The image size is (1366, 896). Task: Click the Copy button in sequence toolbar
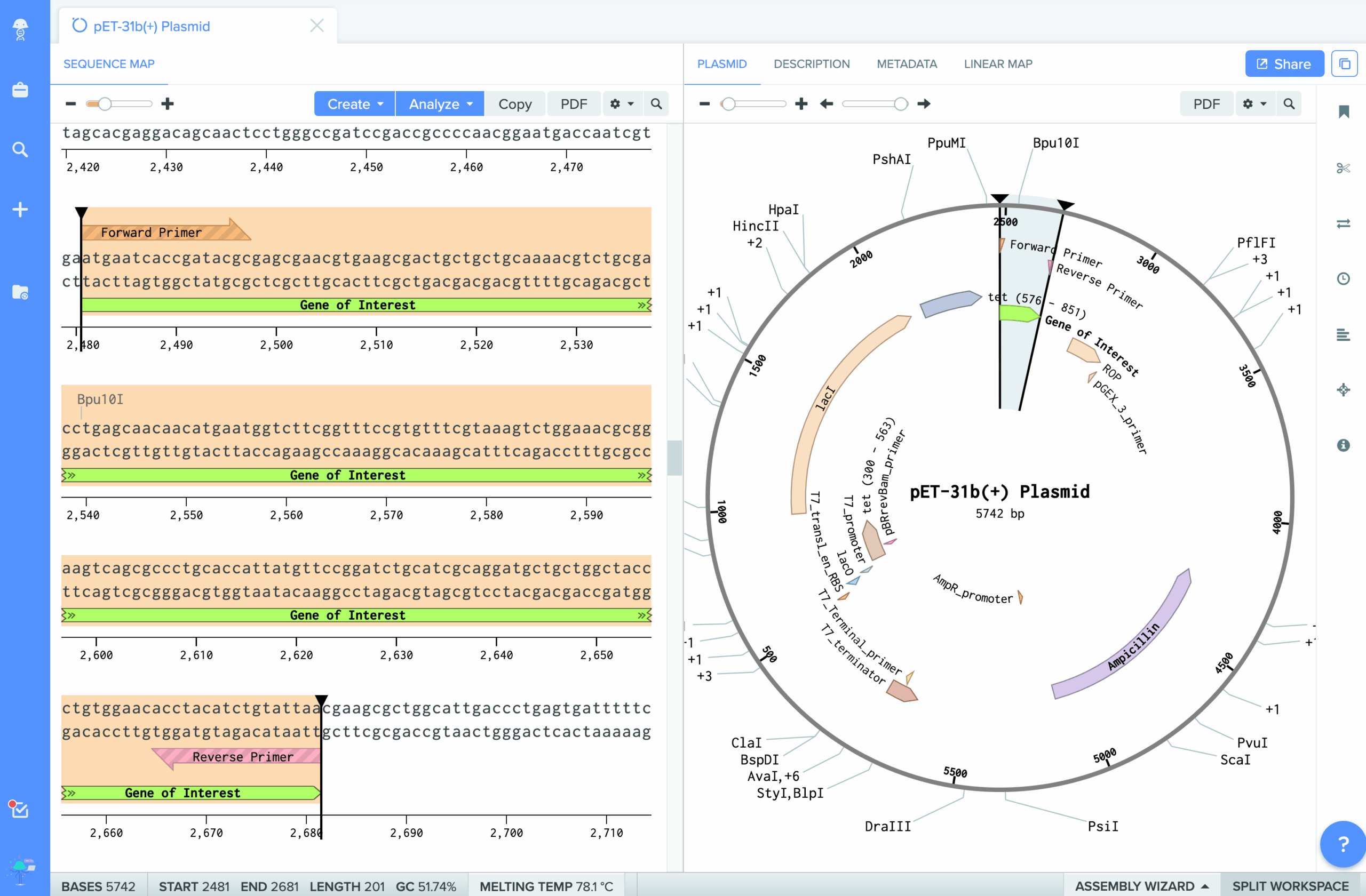coord(514,104)
